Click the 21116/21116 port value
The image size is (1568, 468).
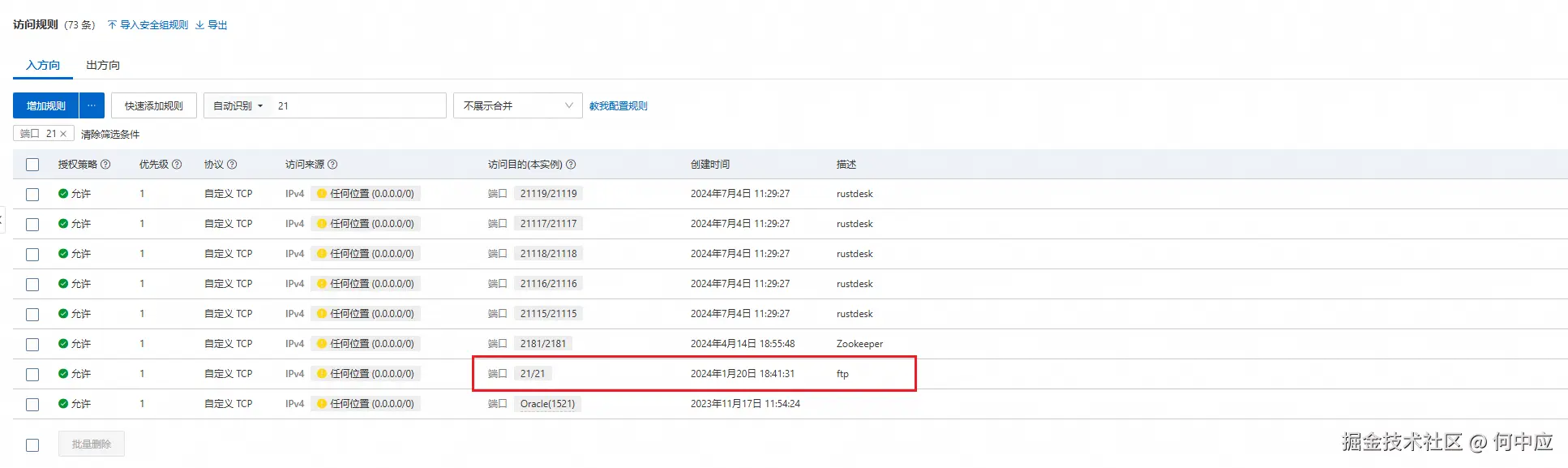point(549,284)
